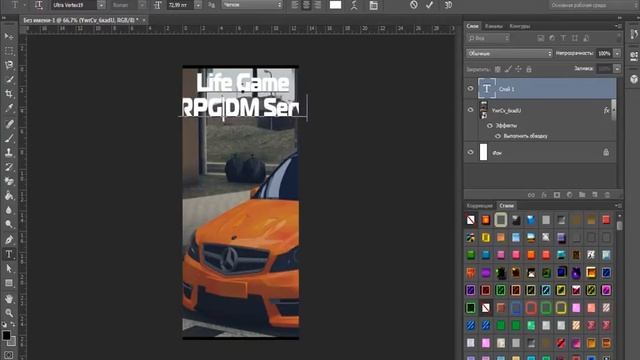Image resolution: width=640 pixels, height=360 pixels.
Task: Create a new layer group
Action: (x=582, y=195)
